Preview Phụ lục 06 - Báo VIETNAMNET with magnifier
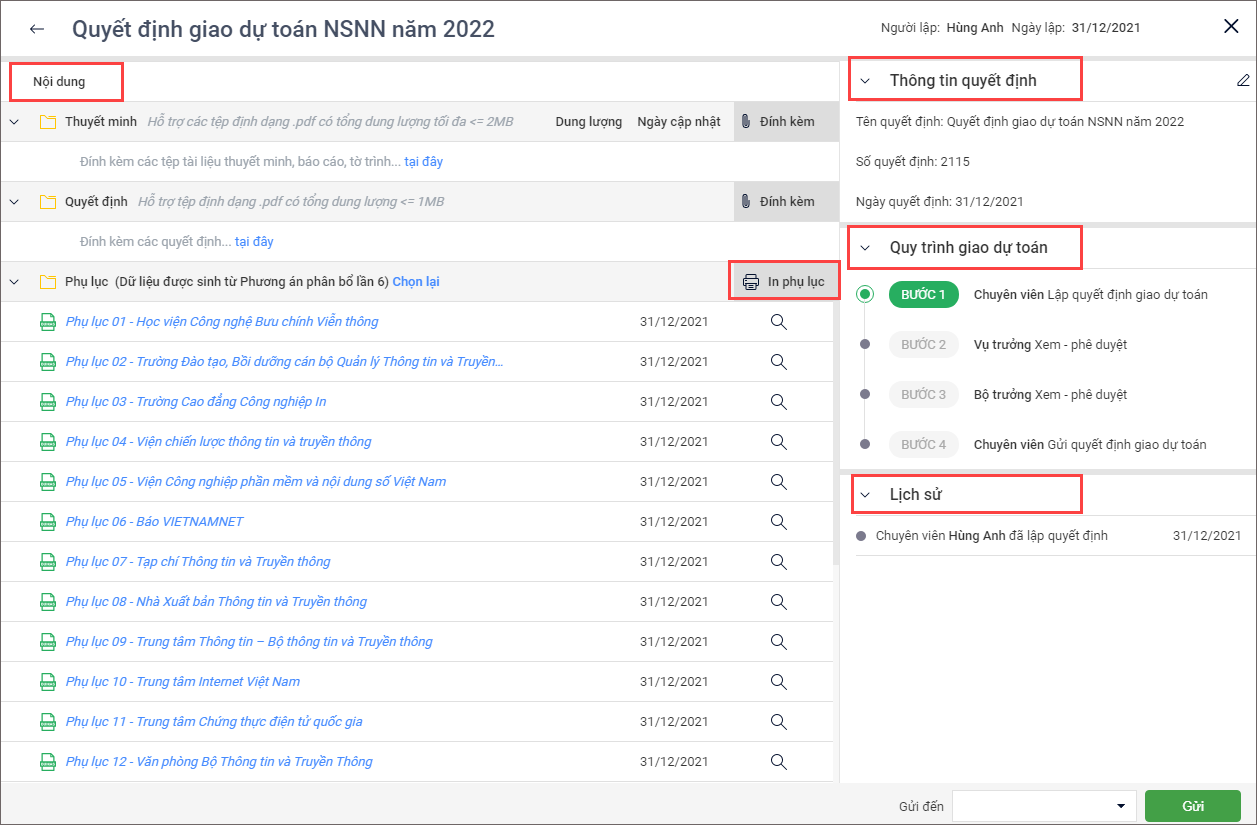This screenshot has height=825, width=1257. click(778, 522)
